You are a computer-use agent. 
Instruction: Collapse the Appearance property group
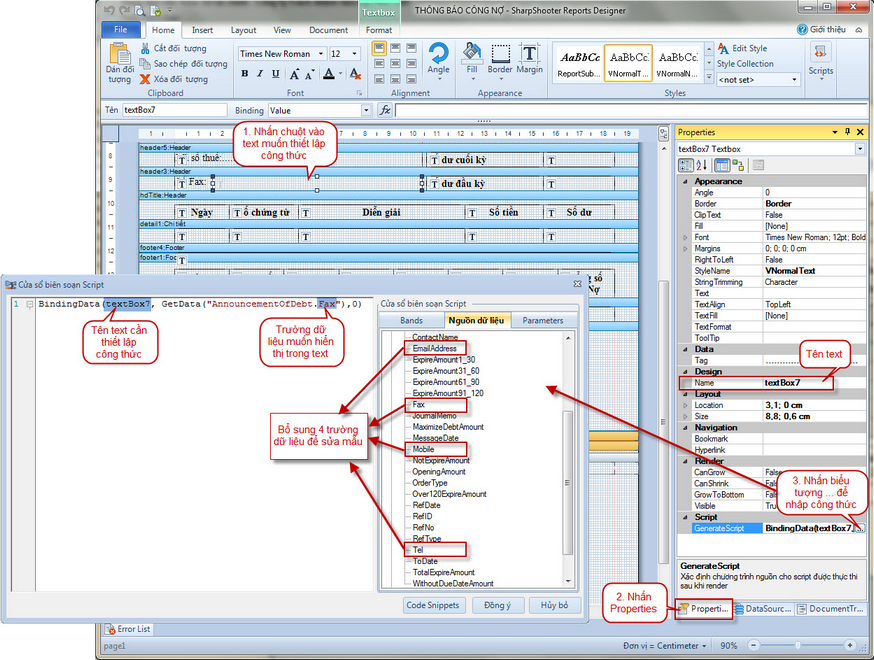click(685, 181)
